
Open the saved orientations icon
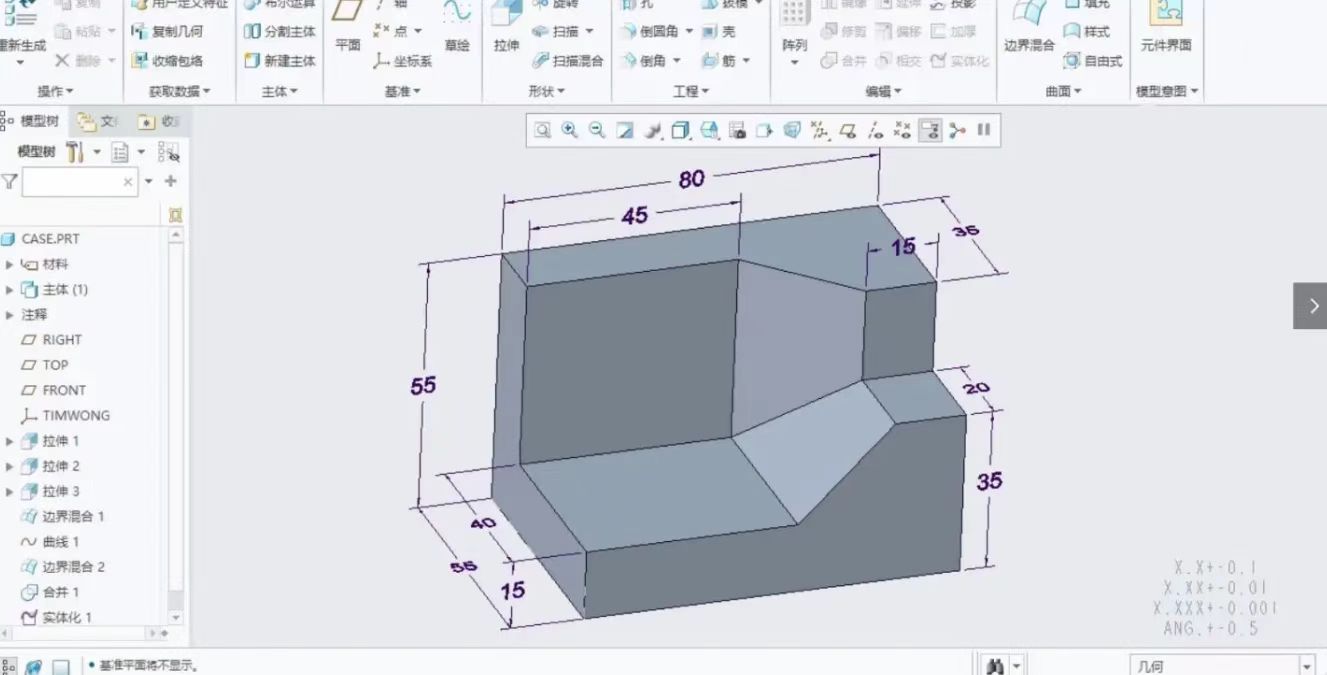(710, 130)
